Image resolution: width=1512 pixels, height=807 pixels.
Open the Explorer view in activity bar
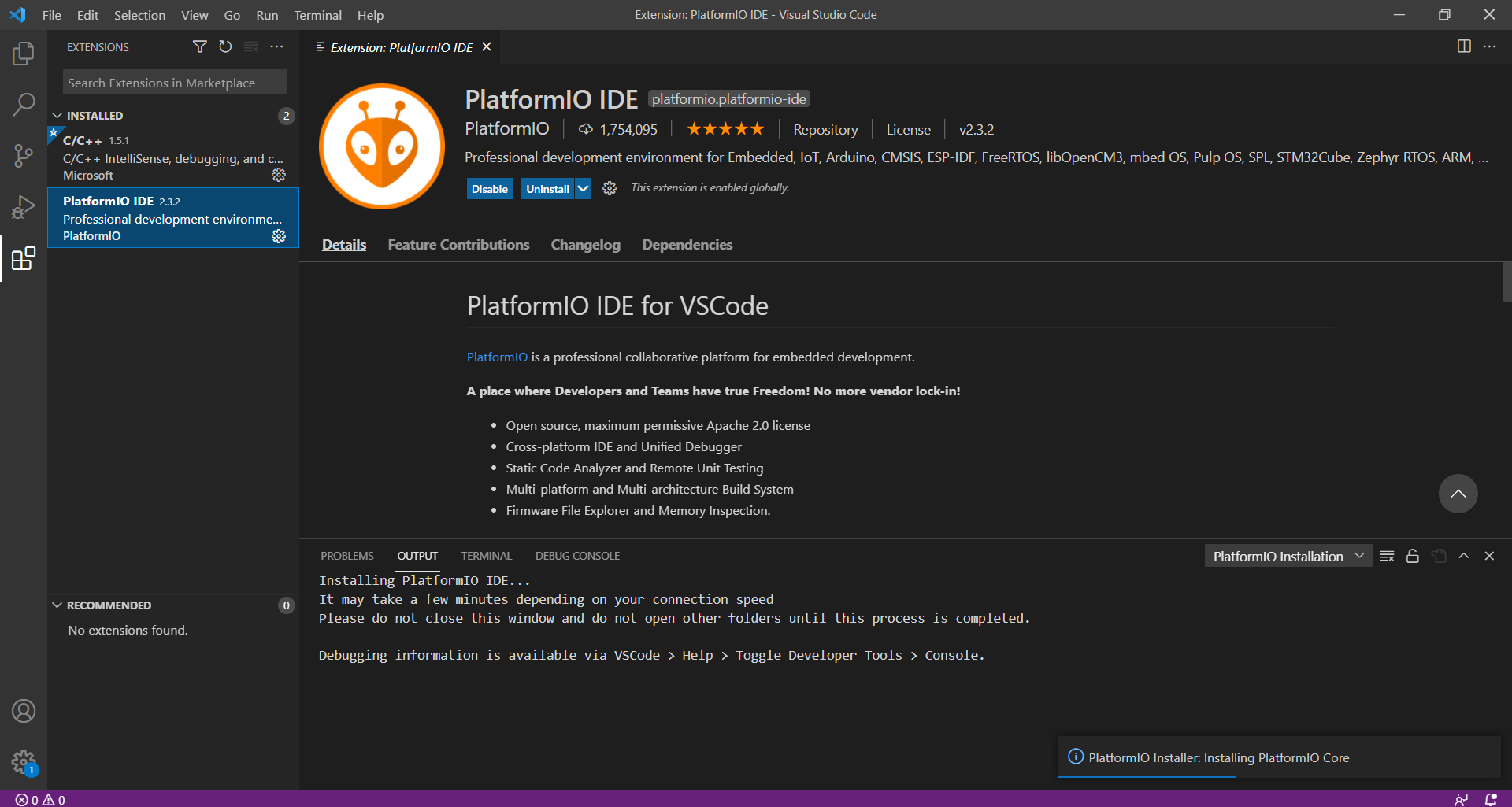[24, 54]
